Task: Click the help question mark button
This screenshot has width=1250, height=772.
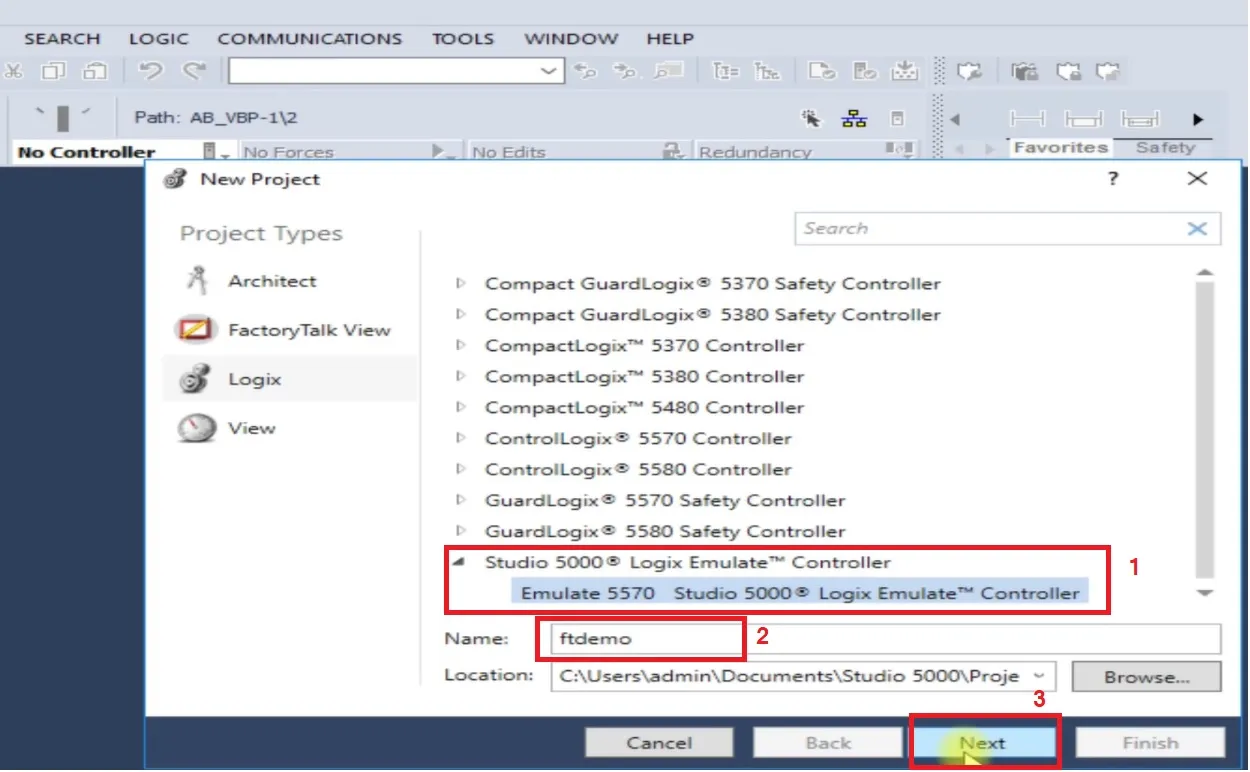Action: tap(1113, 179)
